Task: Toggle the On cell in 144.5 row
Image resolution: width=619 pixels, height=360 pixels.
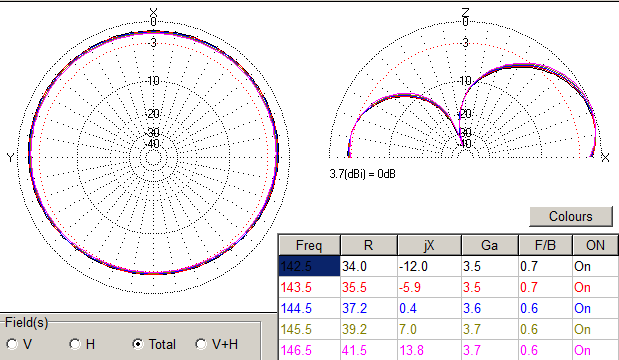Action: point(595,308)
